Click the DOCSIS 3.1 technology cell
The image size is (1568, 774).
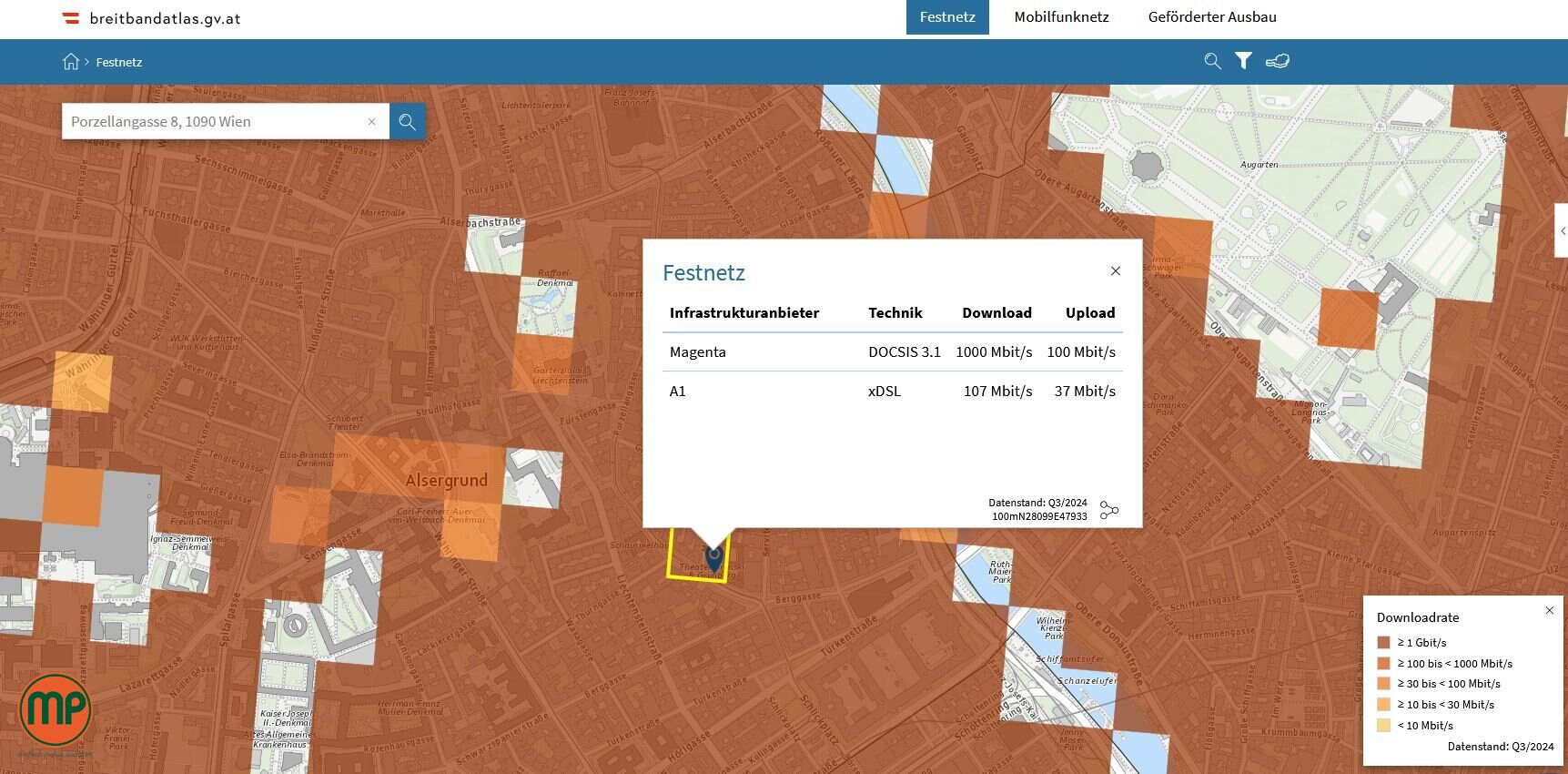click(x=905, y=351)
